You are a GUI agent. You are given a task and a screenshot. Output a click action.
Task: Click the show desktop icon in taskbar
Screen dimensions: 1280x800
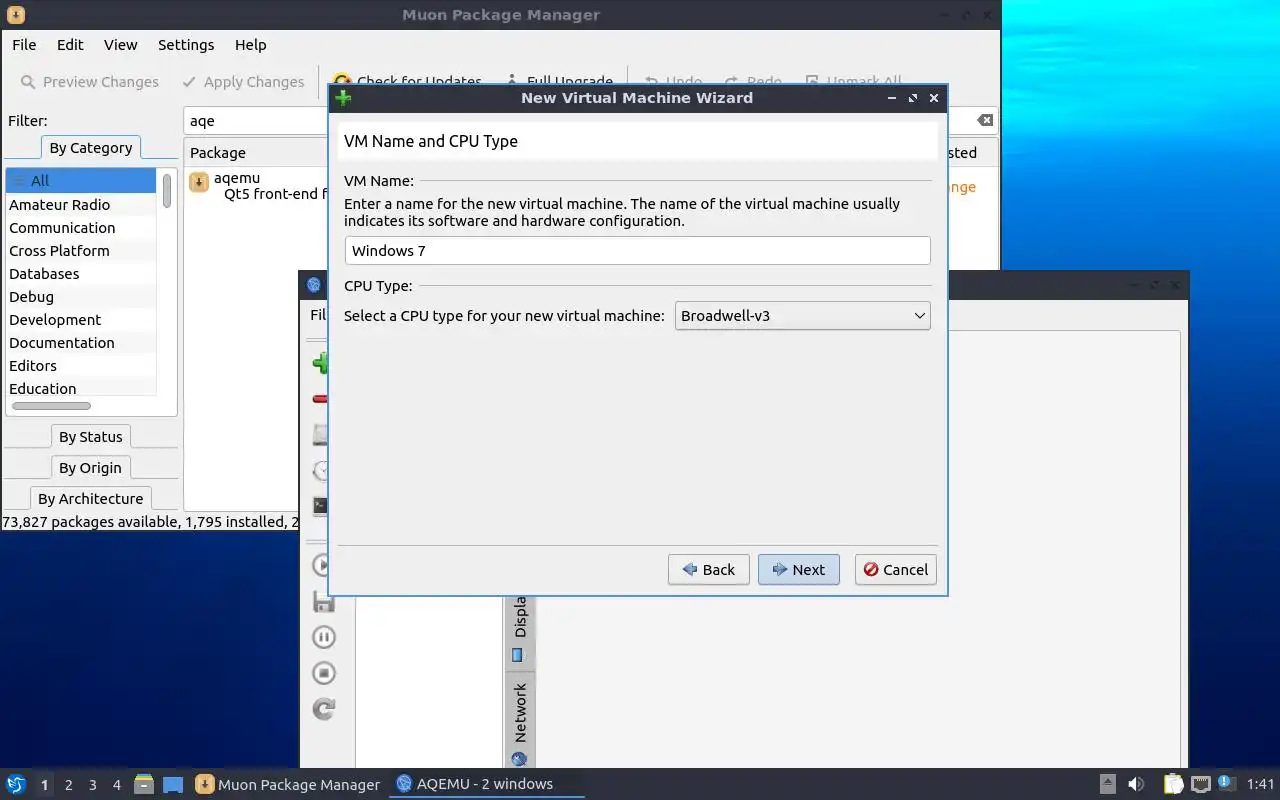tap(173, 784)
